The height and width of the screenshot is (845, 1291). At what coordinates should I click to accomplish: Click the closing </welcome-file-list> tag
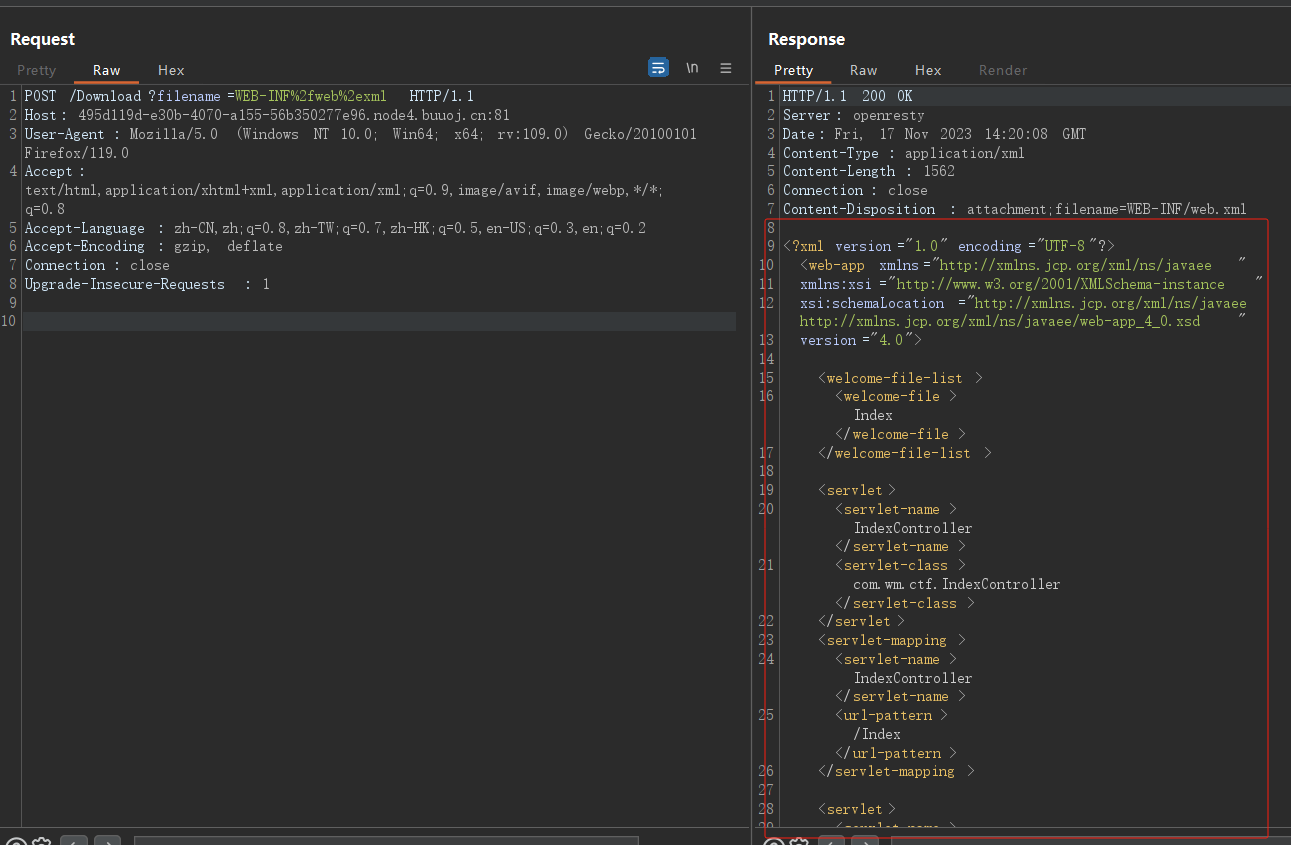(905, 453)
